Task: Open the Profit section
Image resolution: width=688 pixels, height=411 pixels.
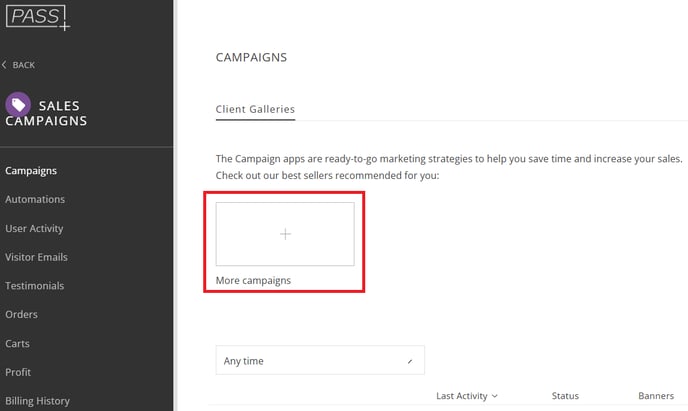Action: pyautogui.click(x=18, y=372)
